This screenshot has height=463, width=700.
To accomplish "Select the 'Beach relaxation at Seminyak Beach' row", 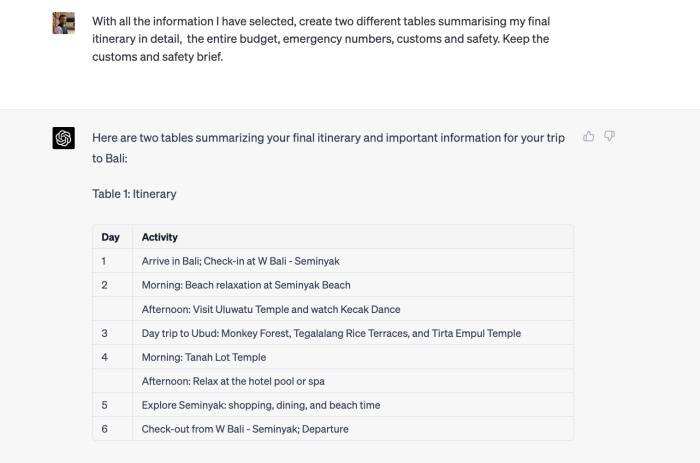I will 246,285.
